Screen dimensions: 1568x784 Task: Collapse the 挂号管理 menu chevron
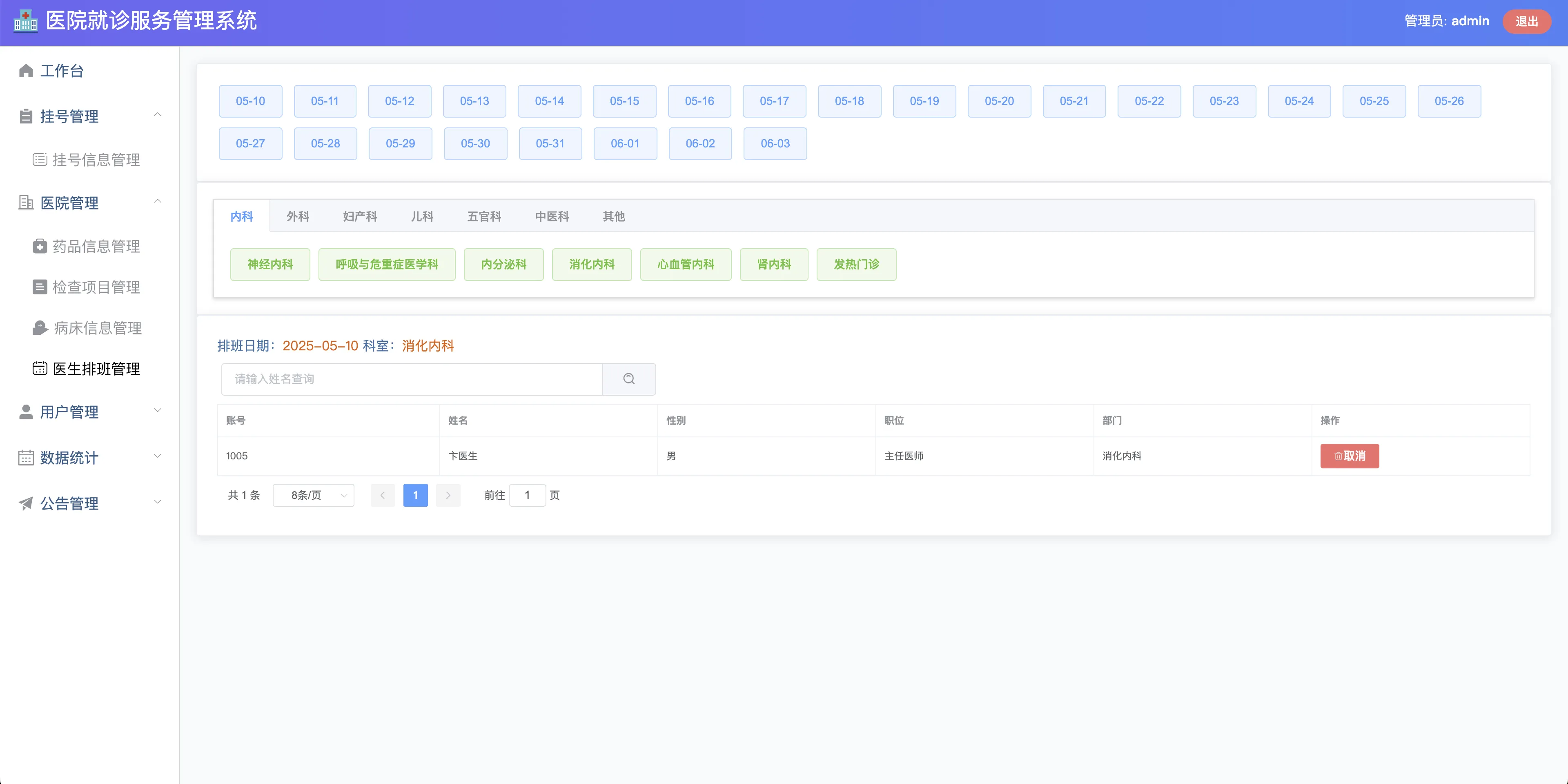click(x=158, y=114)
